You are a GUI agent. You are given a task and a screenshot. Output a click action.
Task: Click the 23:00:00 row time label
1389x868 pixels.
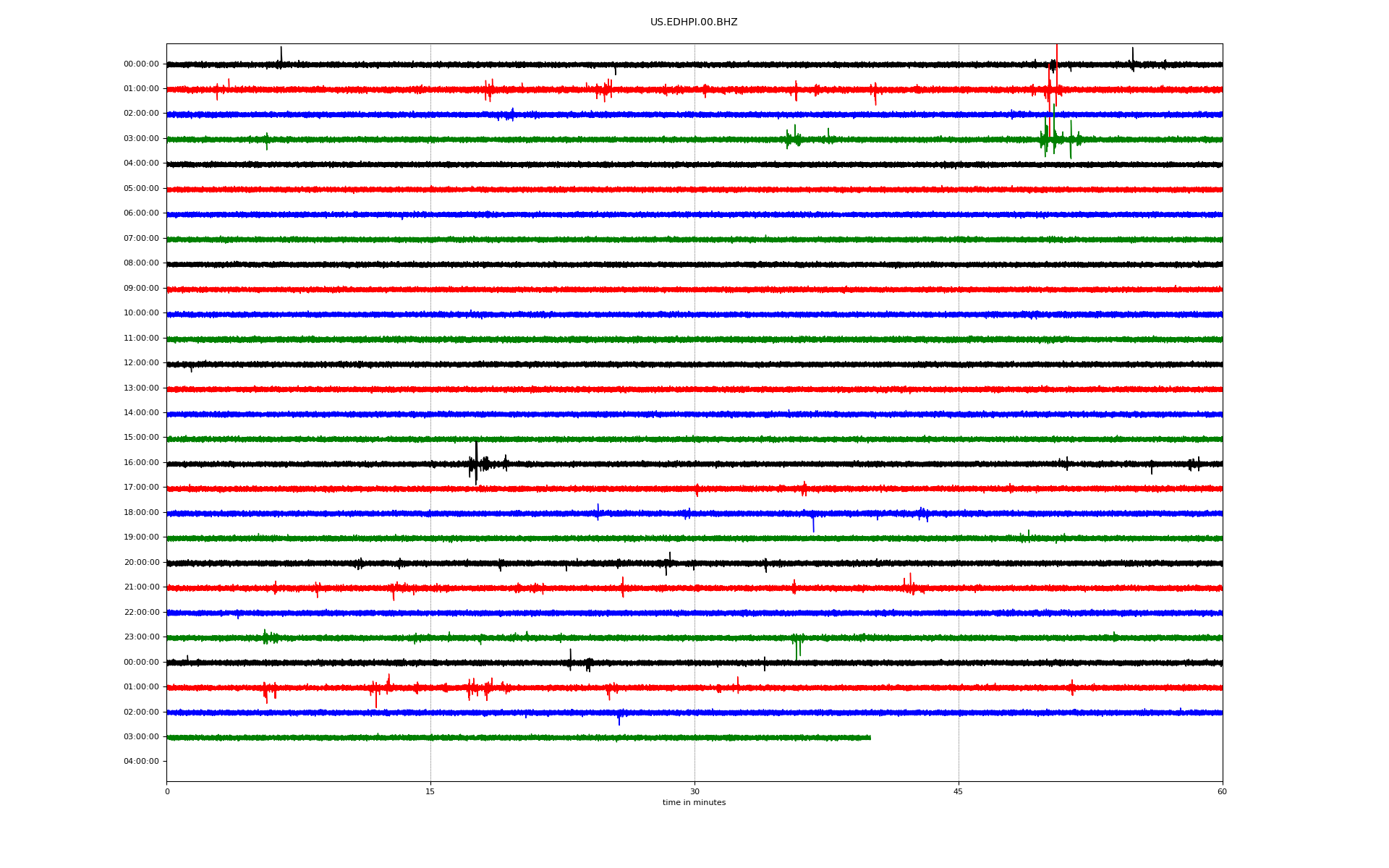pyautogui.click(x=141, y=637)
